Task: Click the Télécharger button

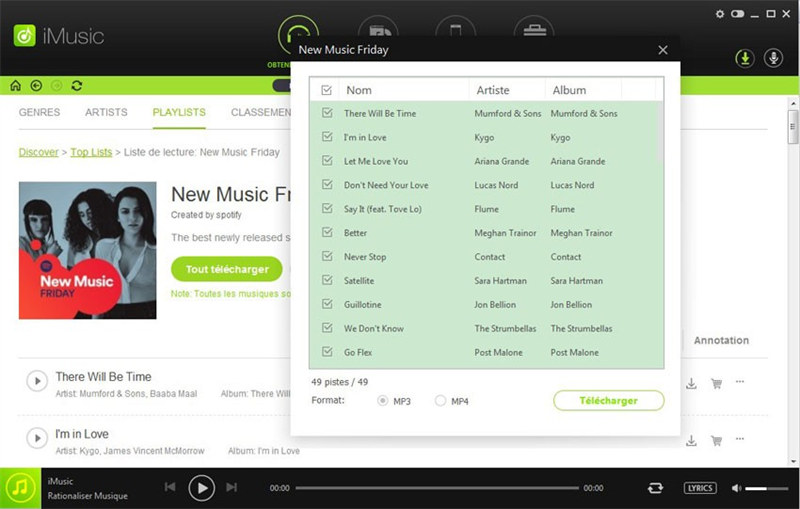Action: [609, 400]
